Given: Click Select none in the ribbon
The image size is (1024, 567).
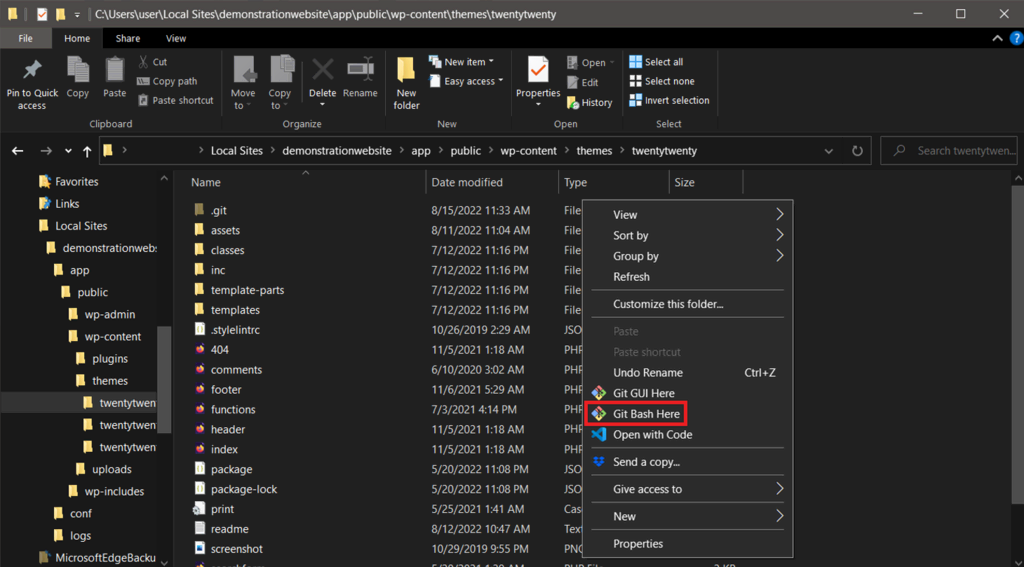Looking at the screenshot, I should coord(669,81).
